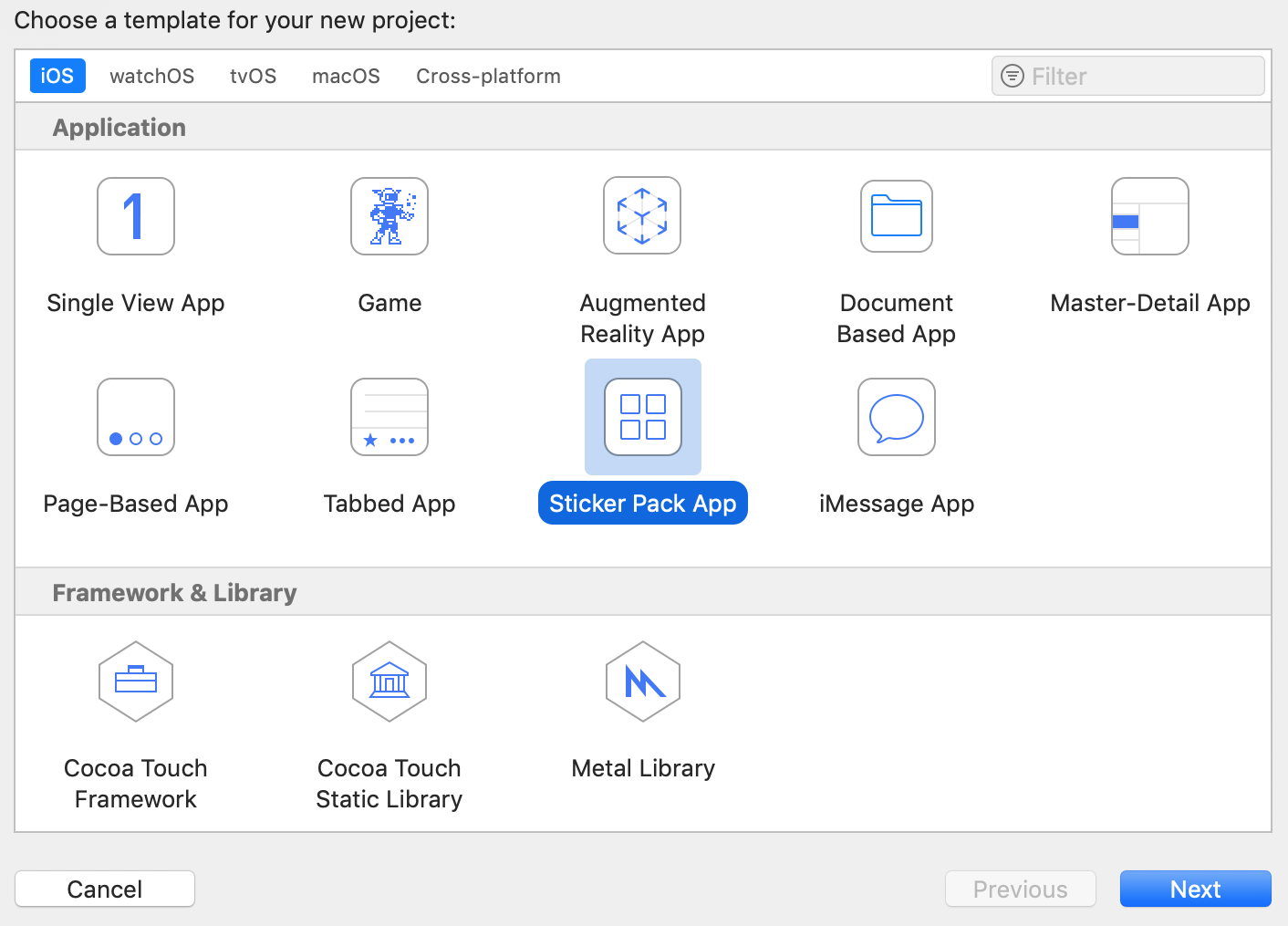Choose the Page-Based App dots icon
The width and height of the screenshot is (1288, 926).
point(136,417)
